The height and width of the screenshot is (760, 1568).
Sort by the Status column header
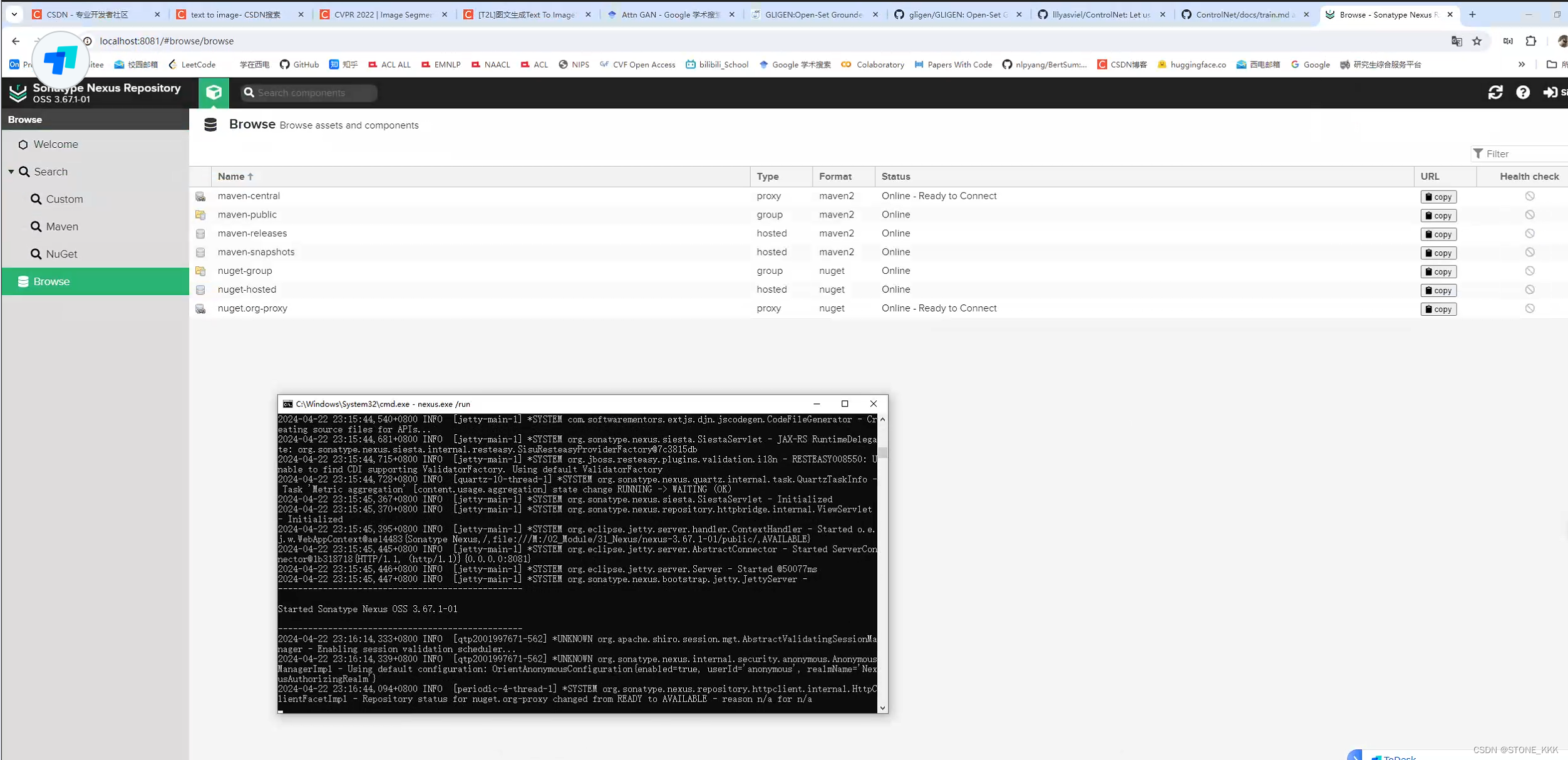pos(1144,177)
